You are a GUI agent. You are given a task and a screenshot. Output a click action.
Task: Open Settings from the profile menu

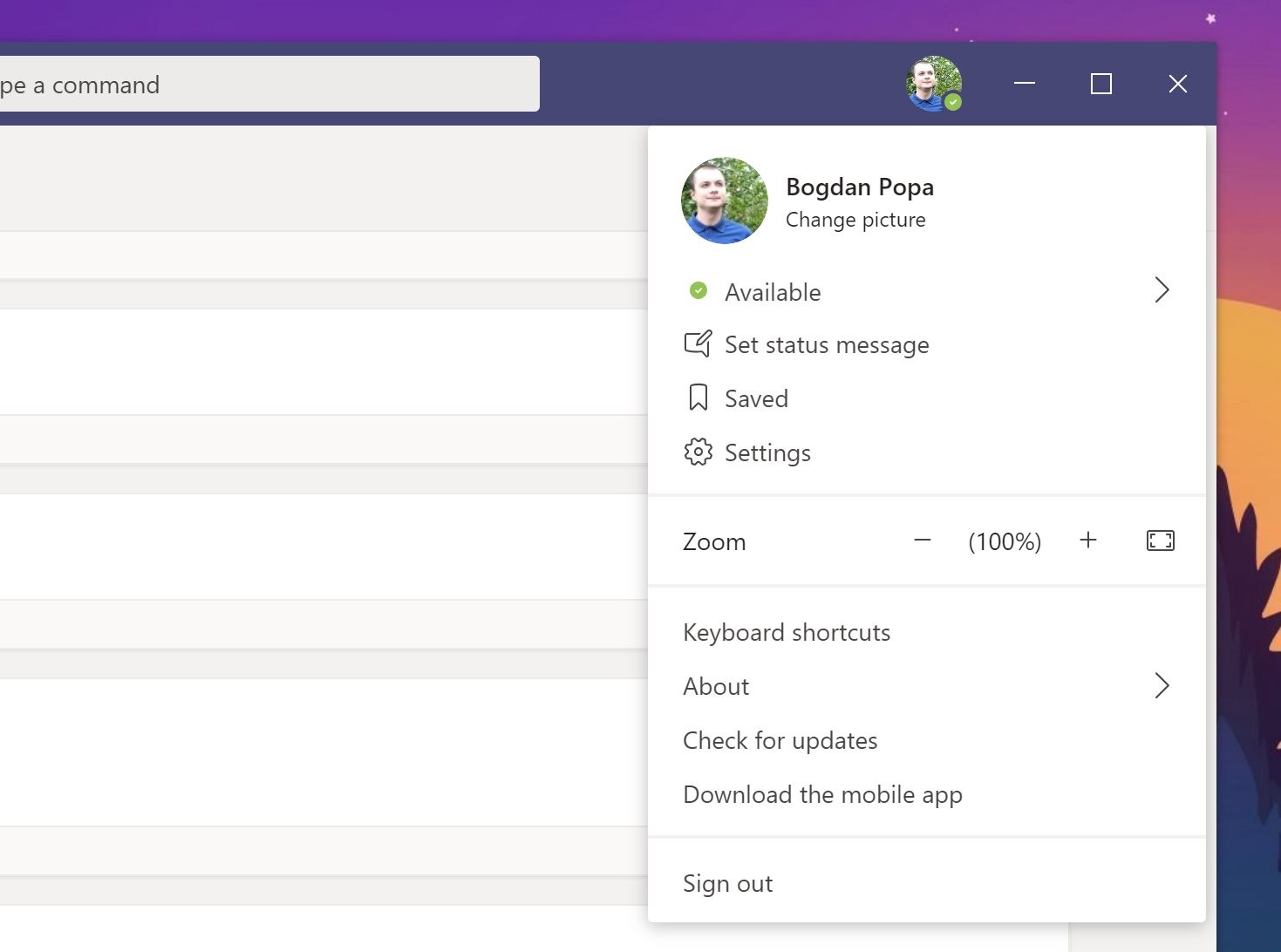click(927, 453)
